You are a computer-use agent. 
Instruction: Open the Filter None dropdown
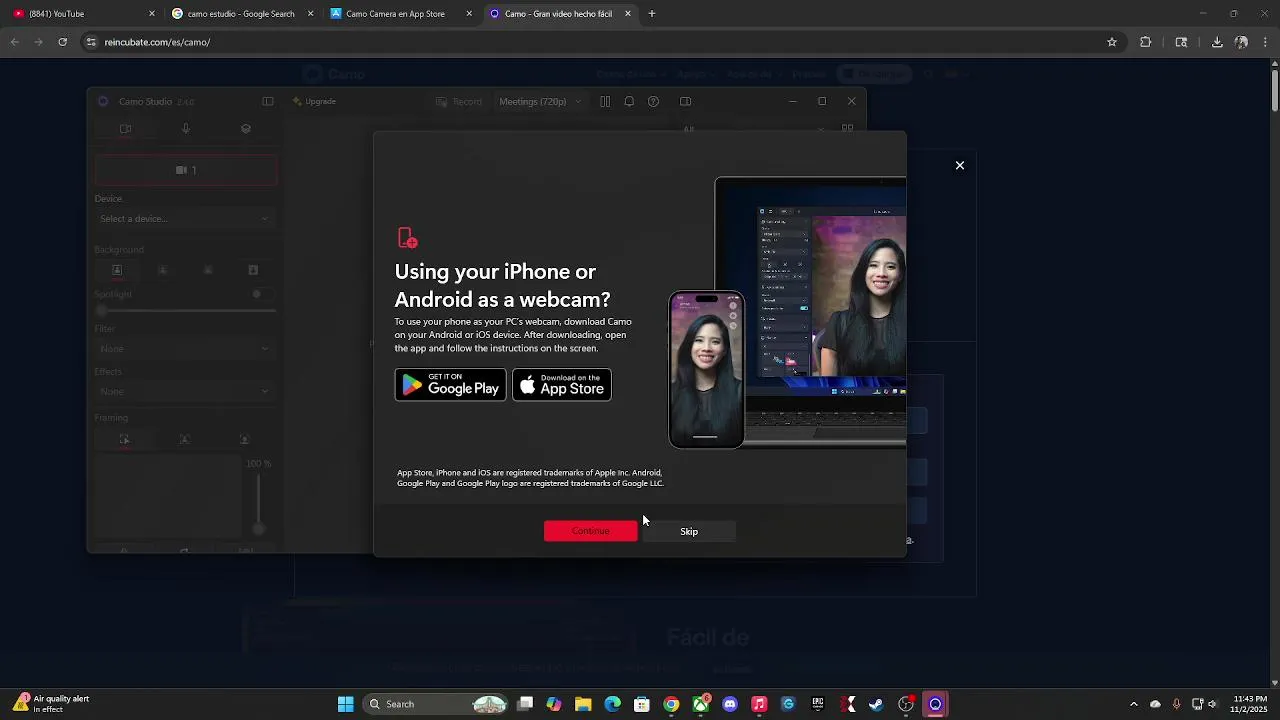pyautogui.click(x=184, y=349)
